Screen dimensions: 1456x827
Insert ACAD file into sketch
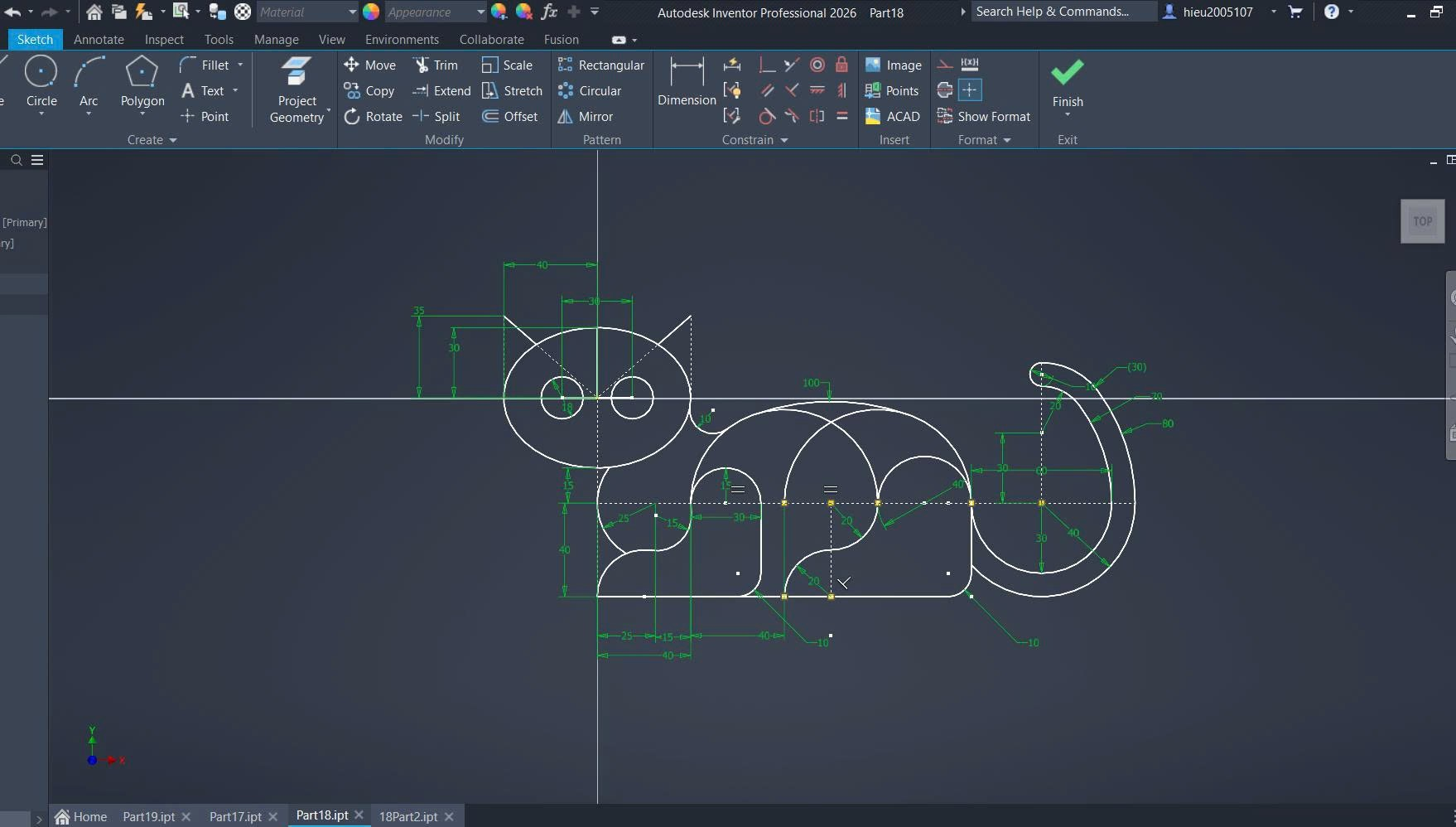point(893,117)
